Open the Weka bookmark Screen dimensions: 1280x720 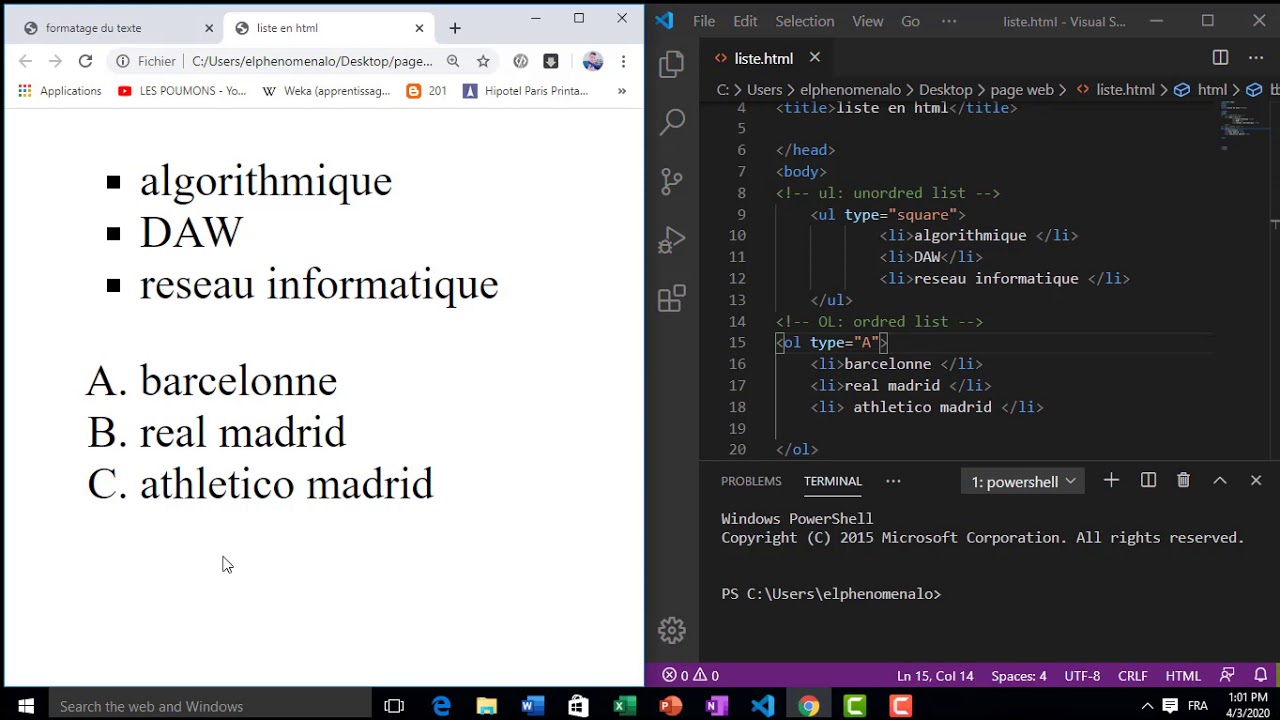coord(326,91)
